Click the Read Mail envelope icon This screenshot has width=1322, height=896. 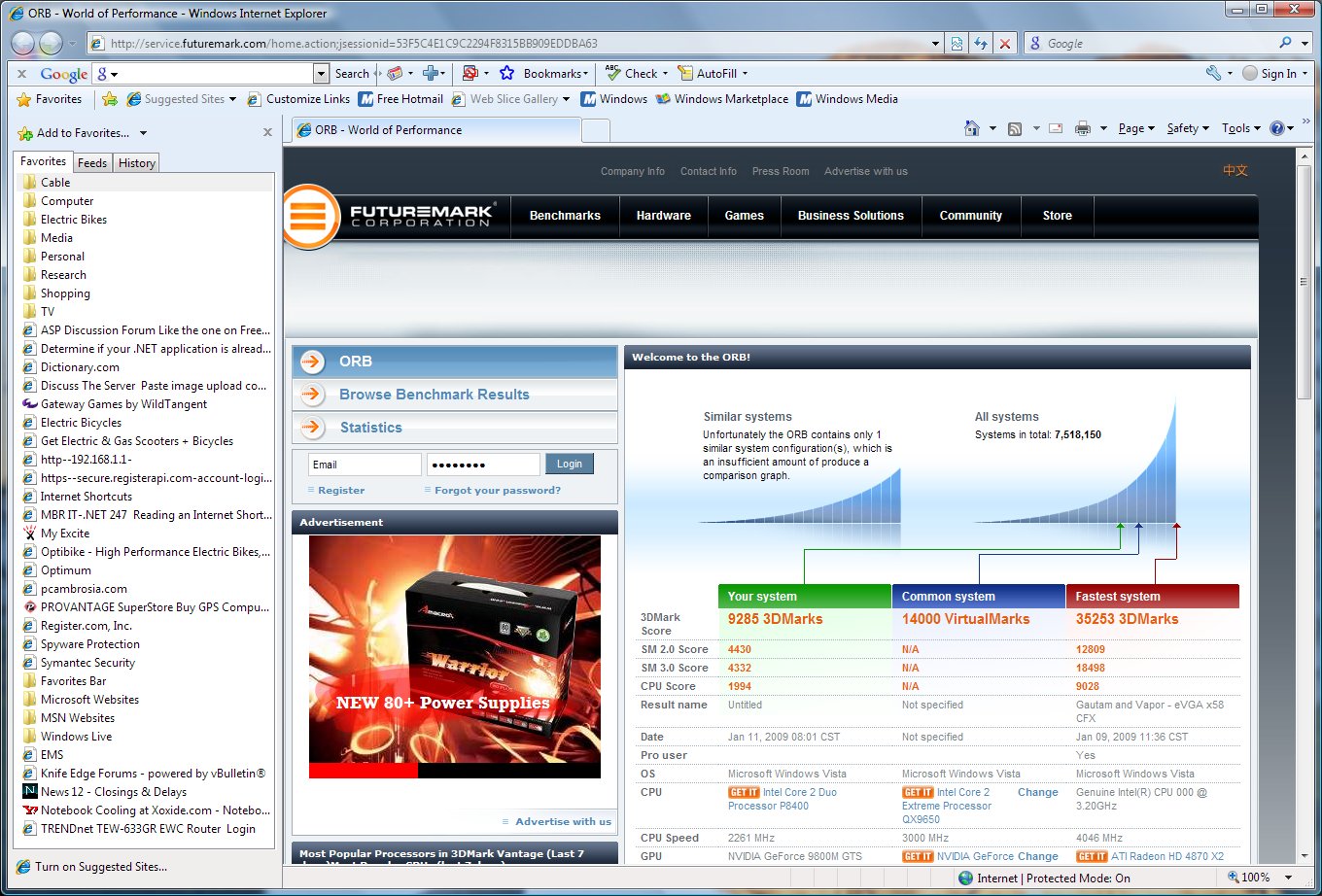1056,128
